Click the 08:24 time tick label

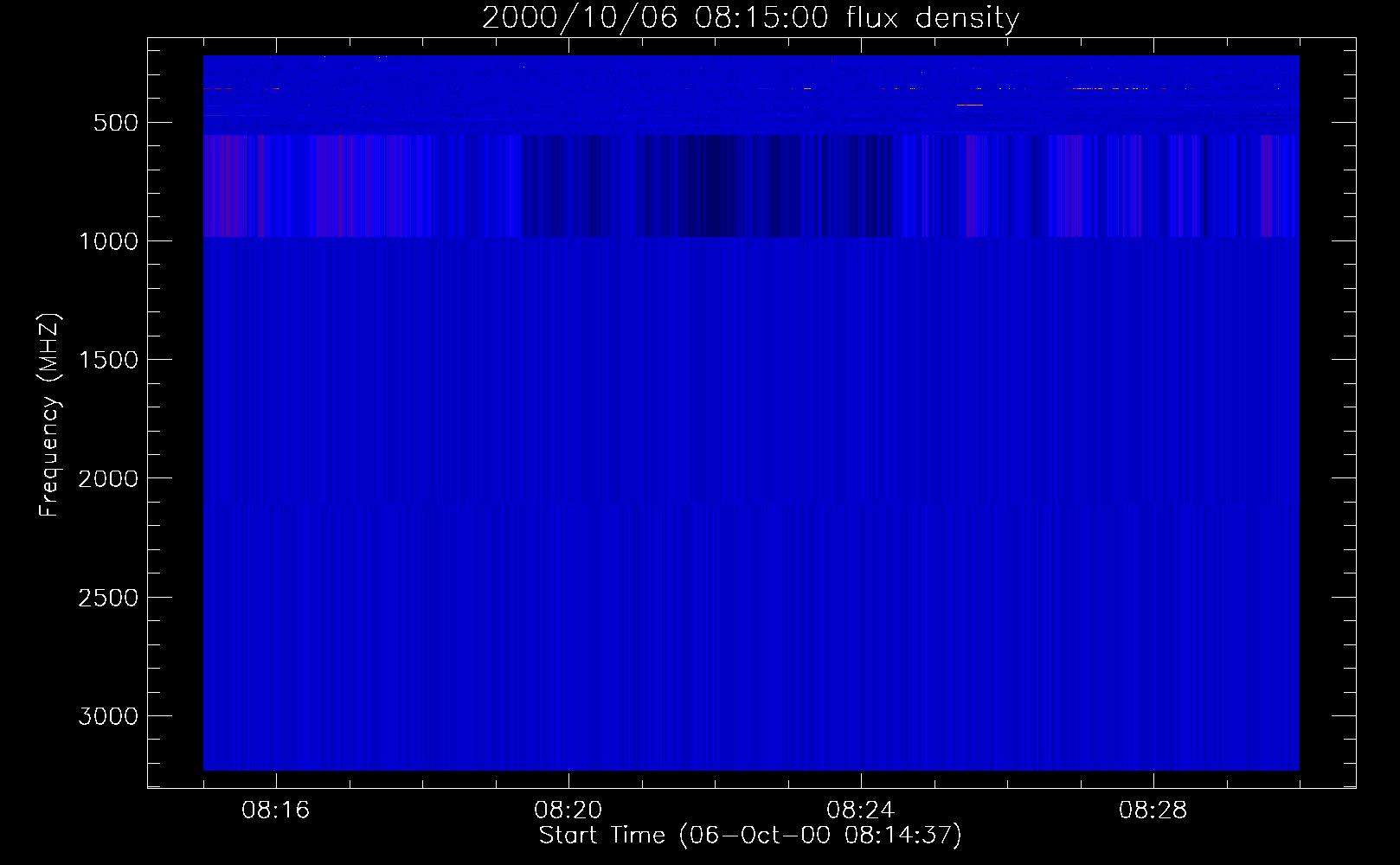861,811
